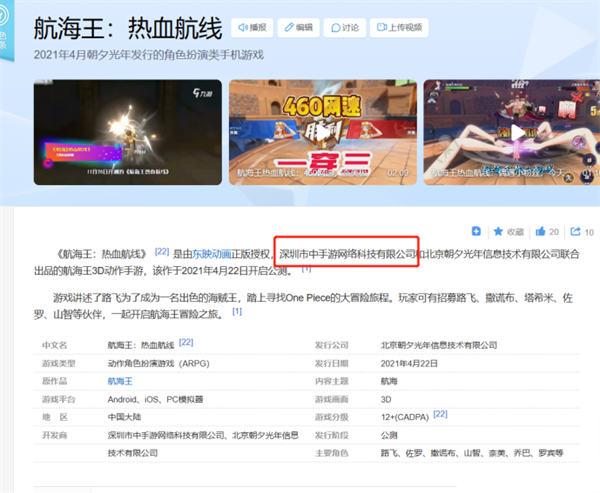Open the 航海王 link in 原作品 row
Screen dimensions: 600x493
coord(120,381)
